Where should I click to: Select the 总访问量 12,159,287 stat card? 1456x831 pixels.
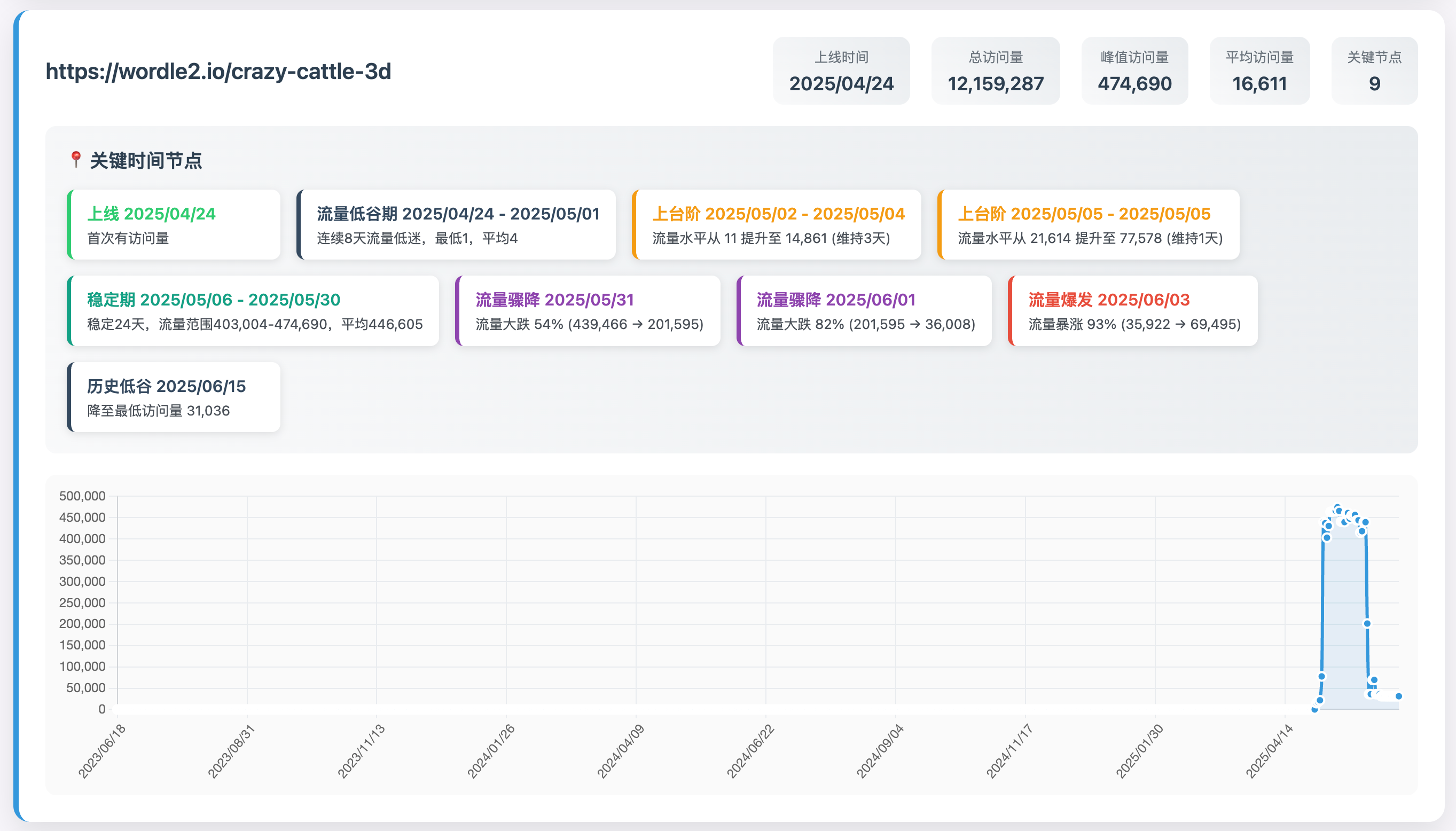point(996,71)
